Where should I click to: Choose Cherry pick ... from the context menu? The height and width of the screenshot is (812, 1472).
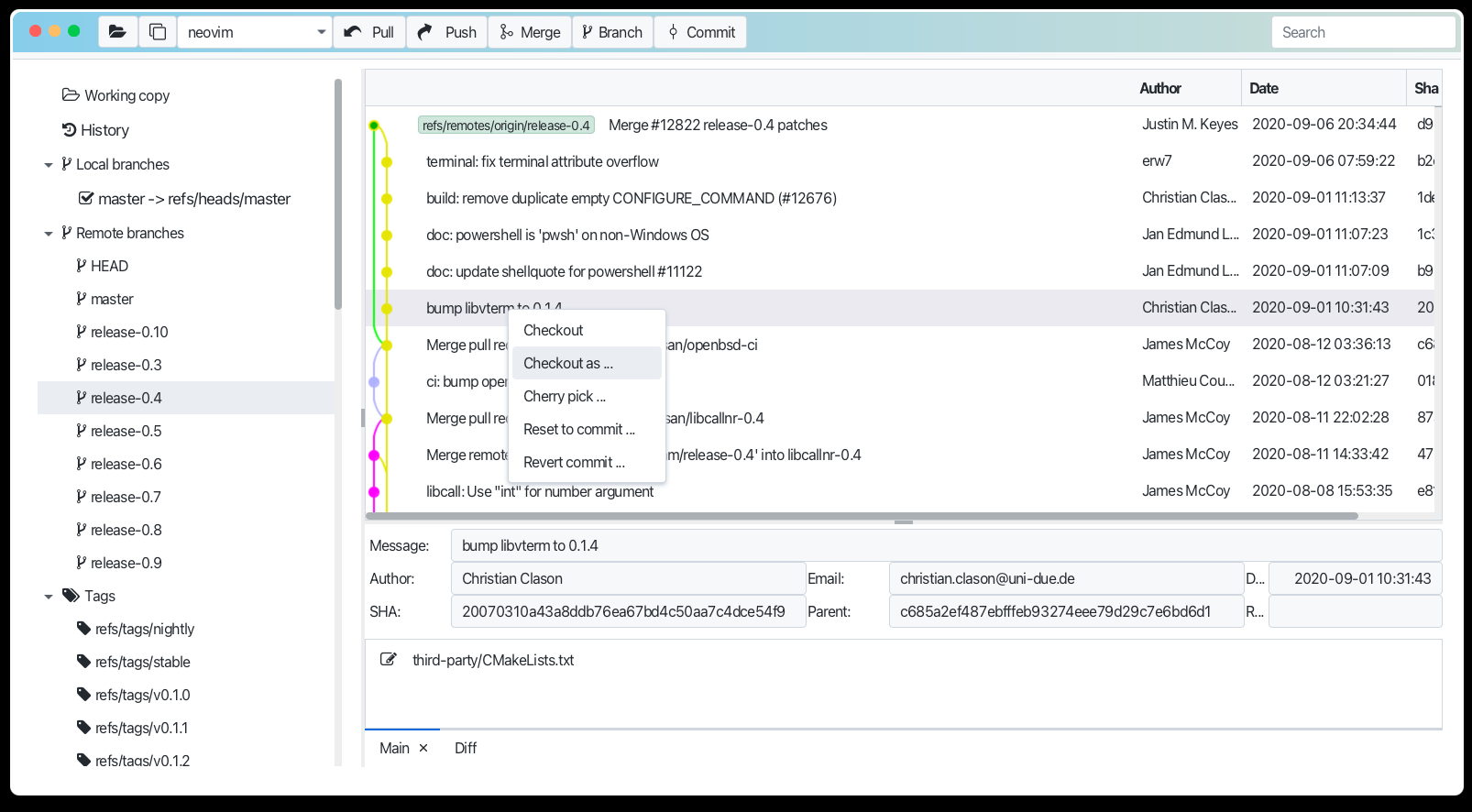coord(587,396)
